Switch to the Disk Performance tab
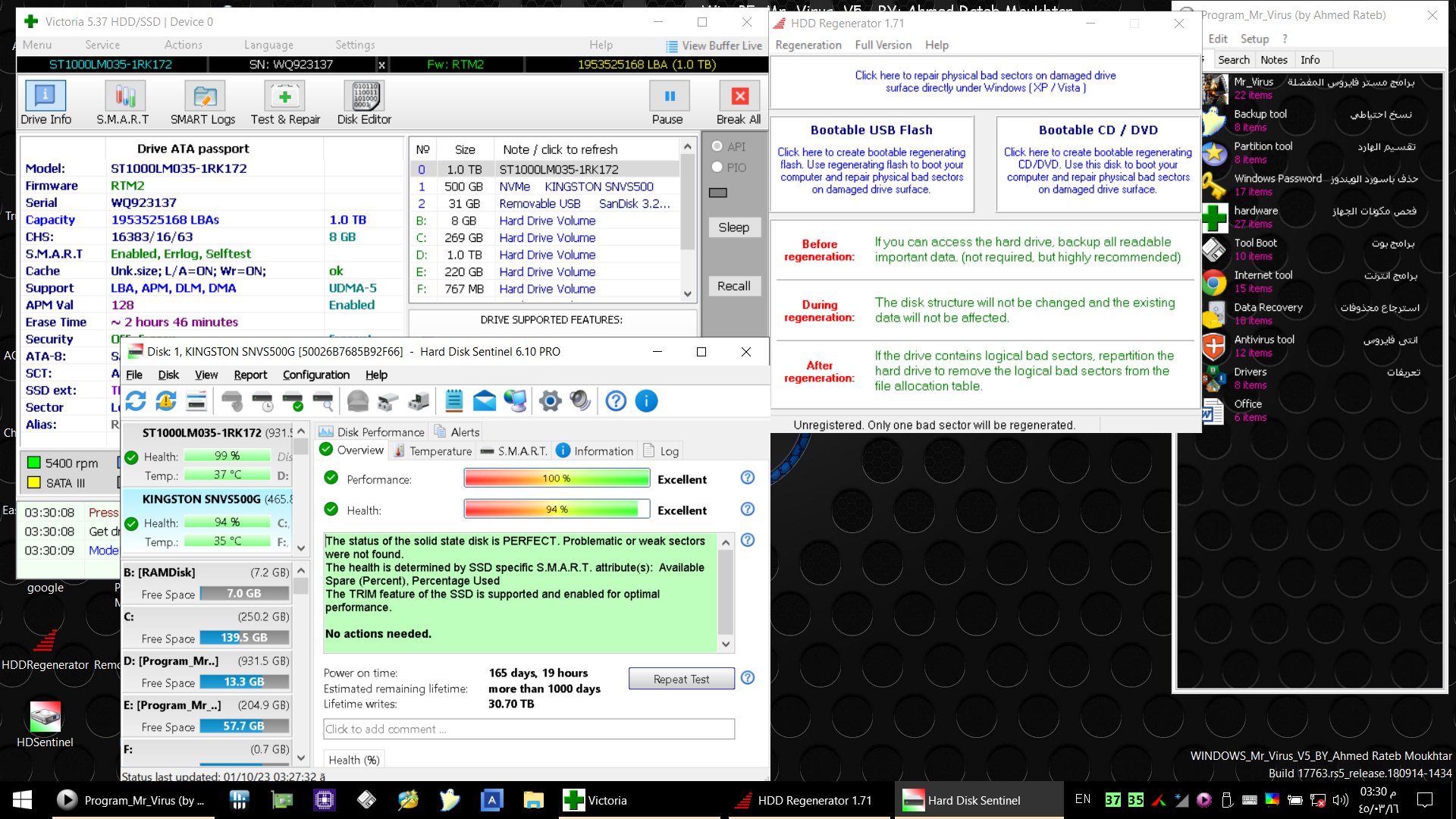This screenshot has width=1456, height=819. pyautogui.click(x=372, y=431)
